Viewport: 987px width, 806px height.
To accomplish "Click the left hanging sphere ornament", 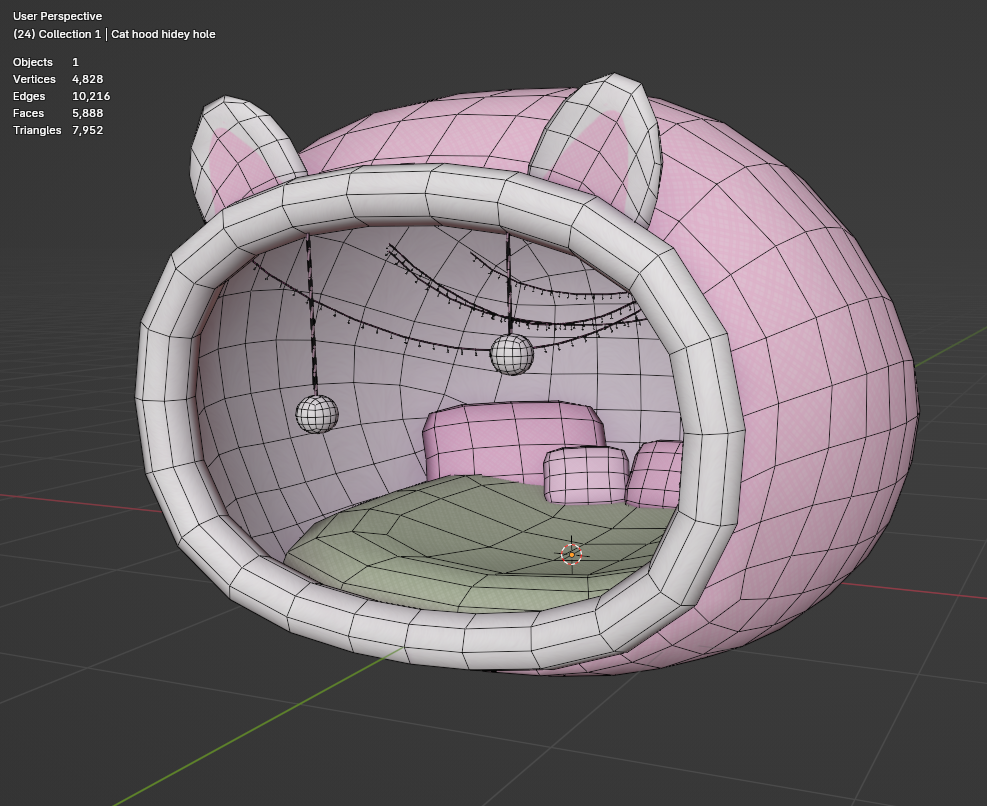I will tap(317, 413).
